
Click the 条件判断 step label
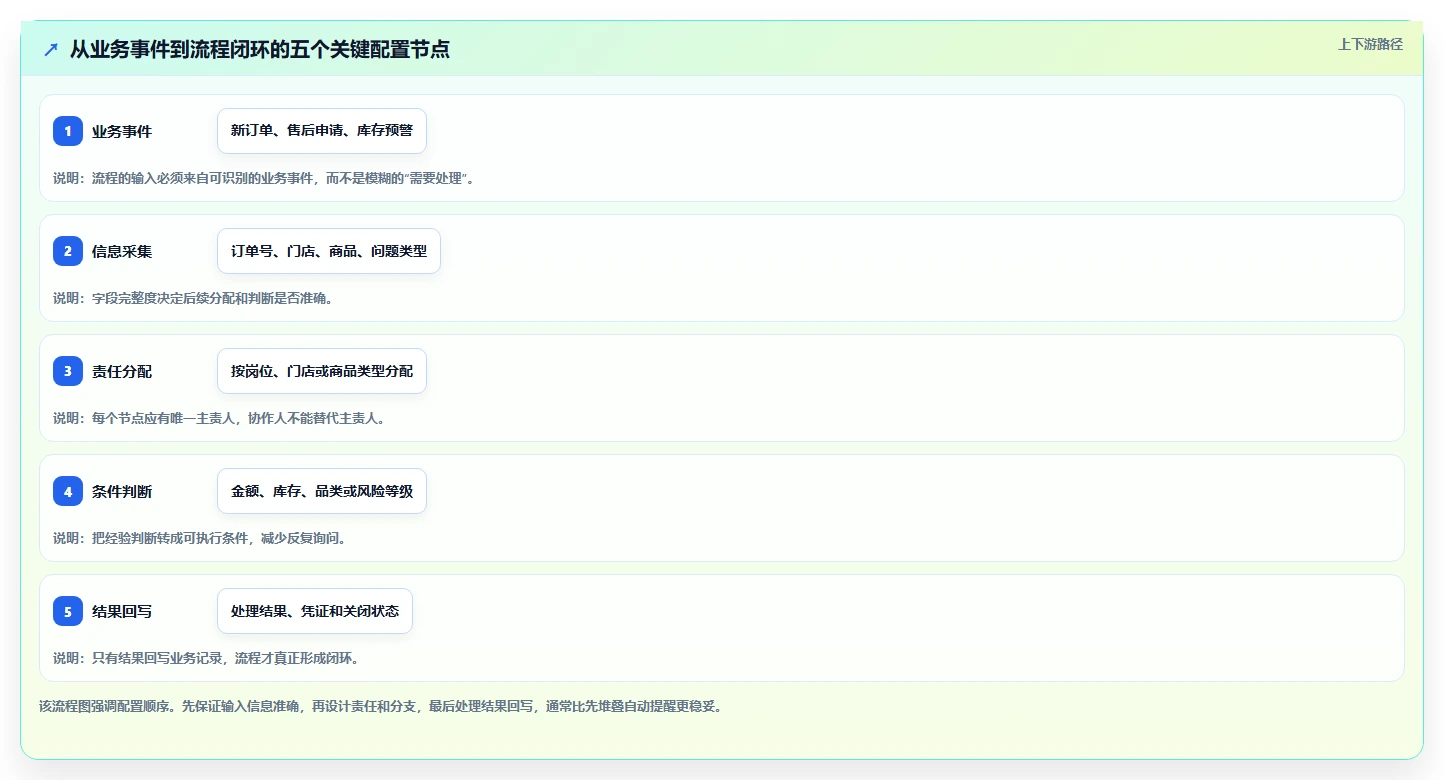point(122,491)
